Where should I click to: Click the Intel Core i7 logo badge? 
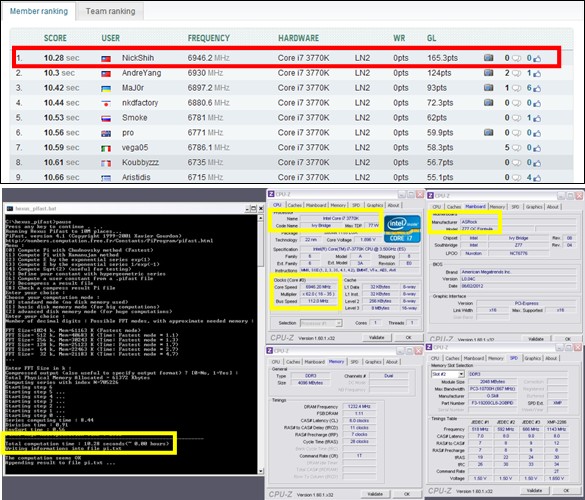click(402, 229)
